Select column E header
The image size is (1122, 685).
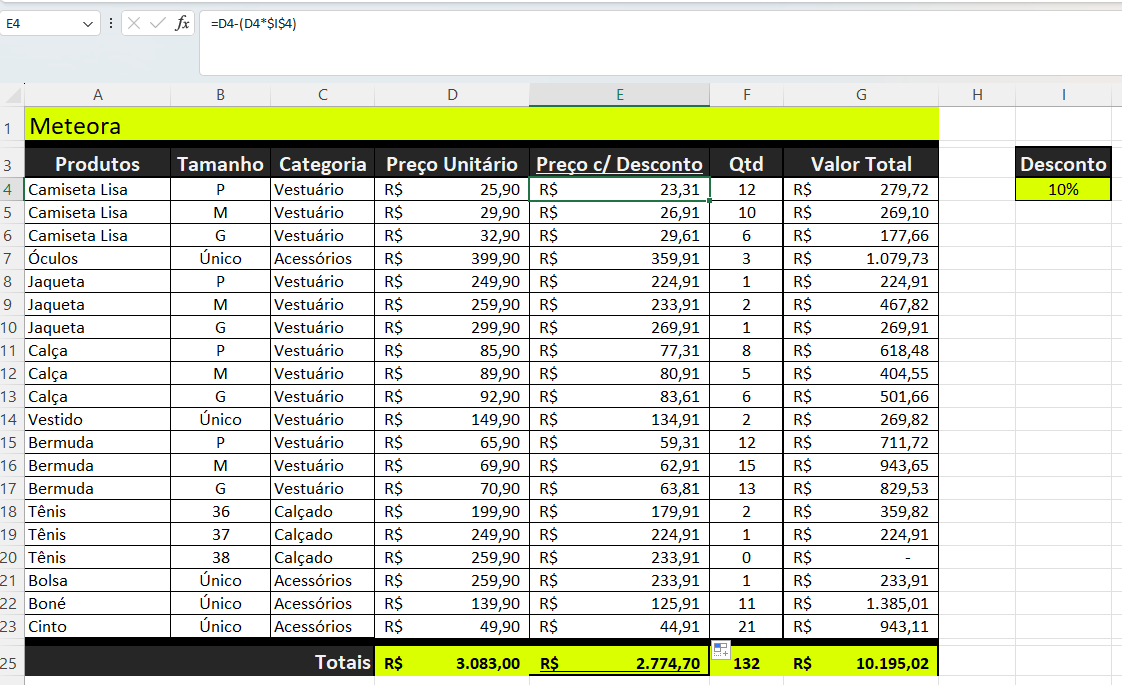coord(620,94)
